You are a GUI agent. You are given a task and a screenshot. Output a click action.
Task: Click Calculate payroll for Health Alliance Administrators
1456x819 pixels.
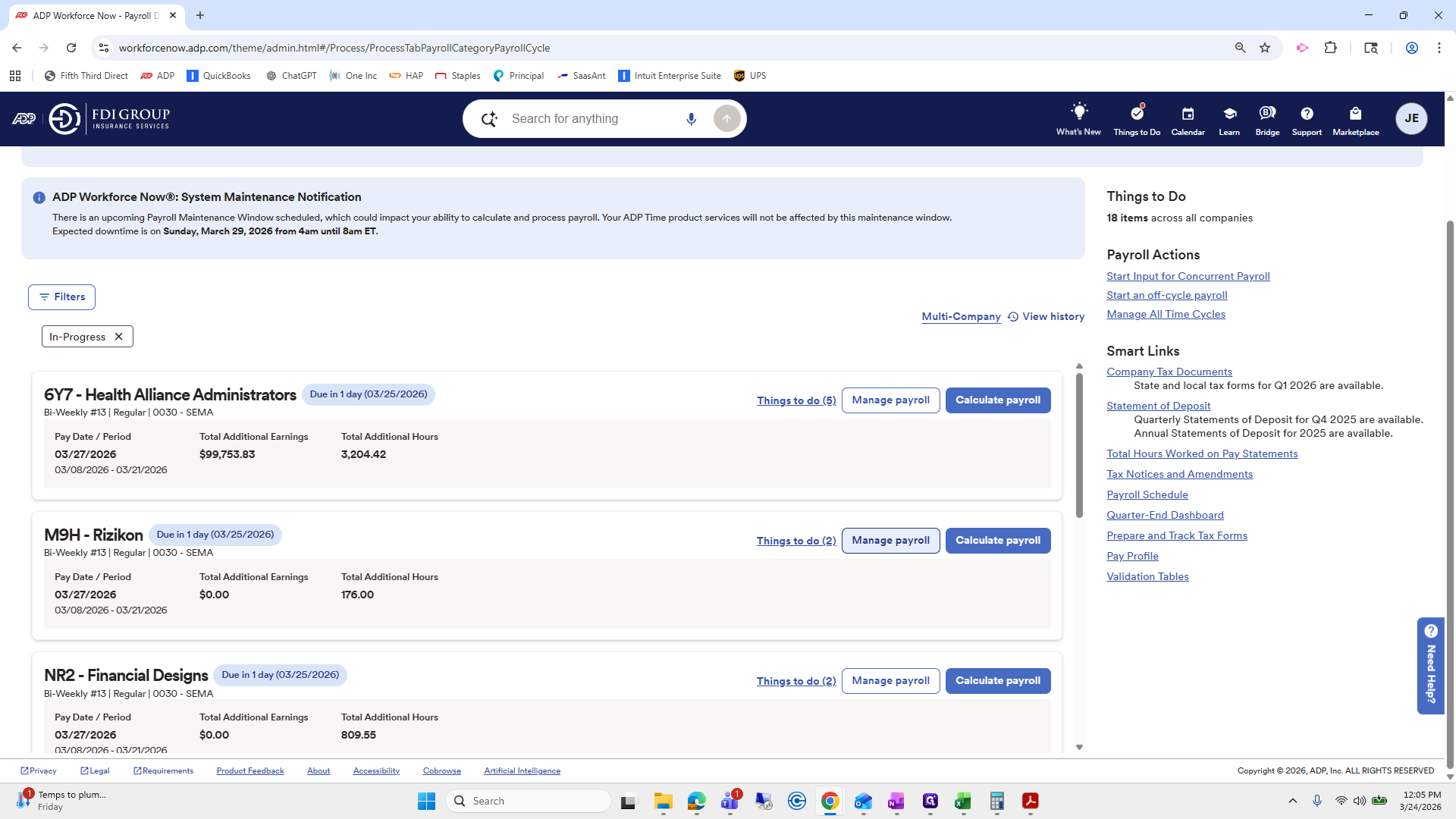pos(998,400)
